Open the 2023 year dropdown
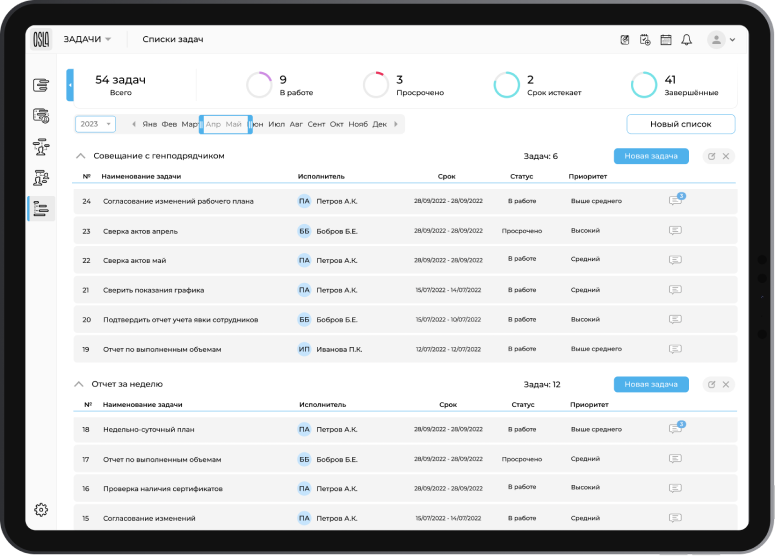Screen dimensions: 775x556 tap(96, 124)
